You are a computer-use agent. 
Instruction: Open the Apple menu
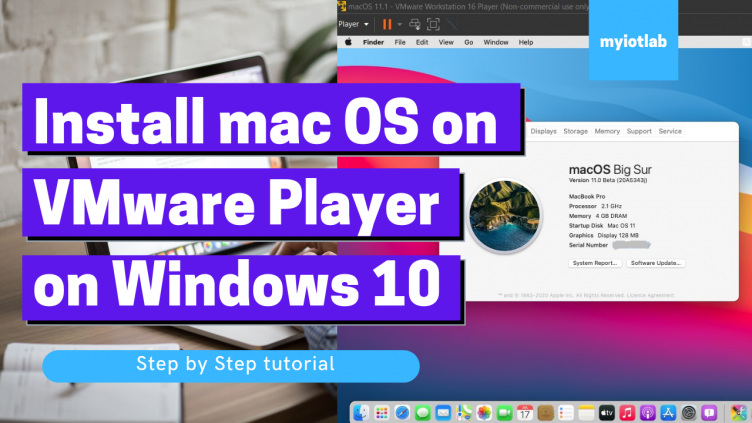[x=348, y=42]
